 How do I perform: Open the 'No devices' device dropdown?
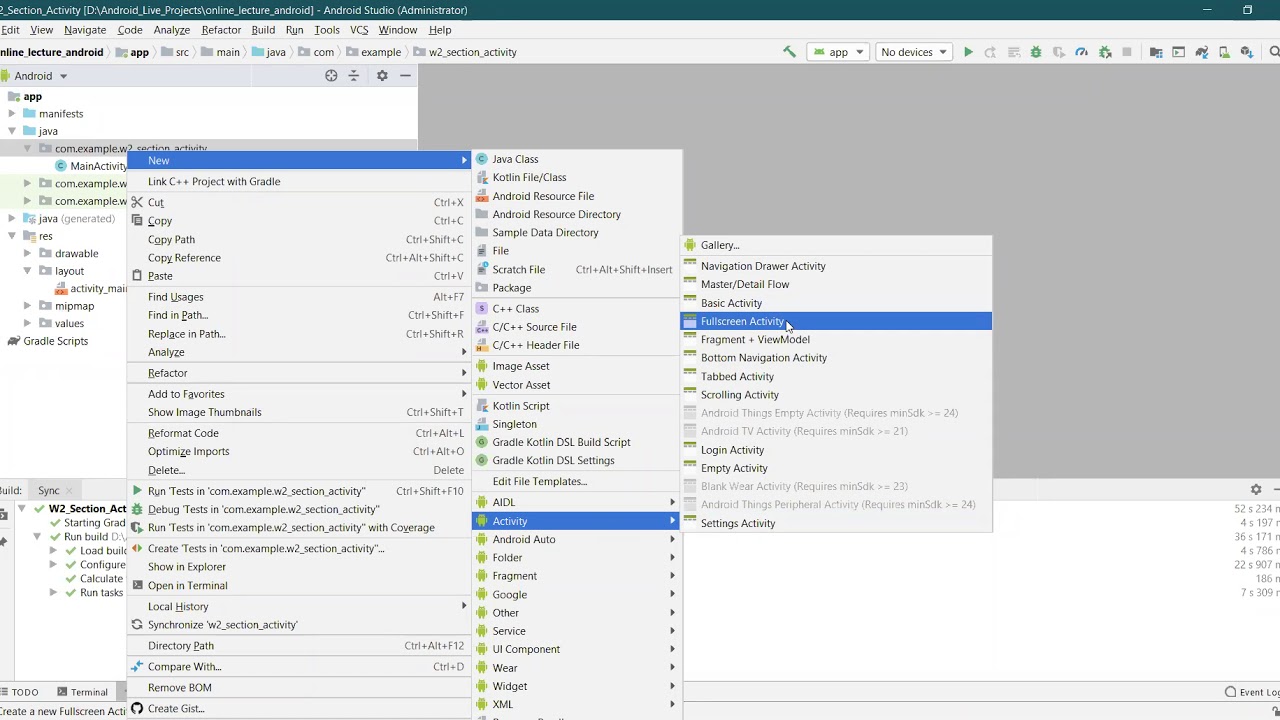pyautogui.click(x=913, y=52)
